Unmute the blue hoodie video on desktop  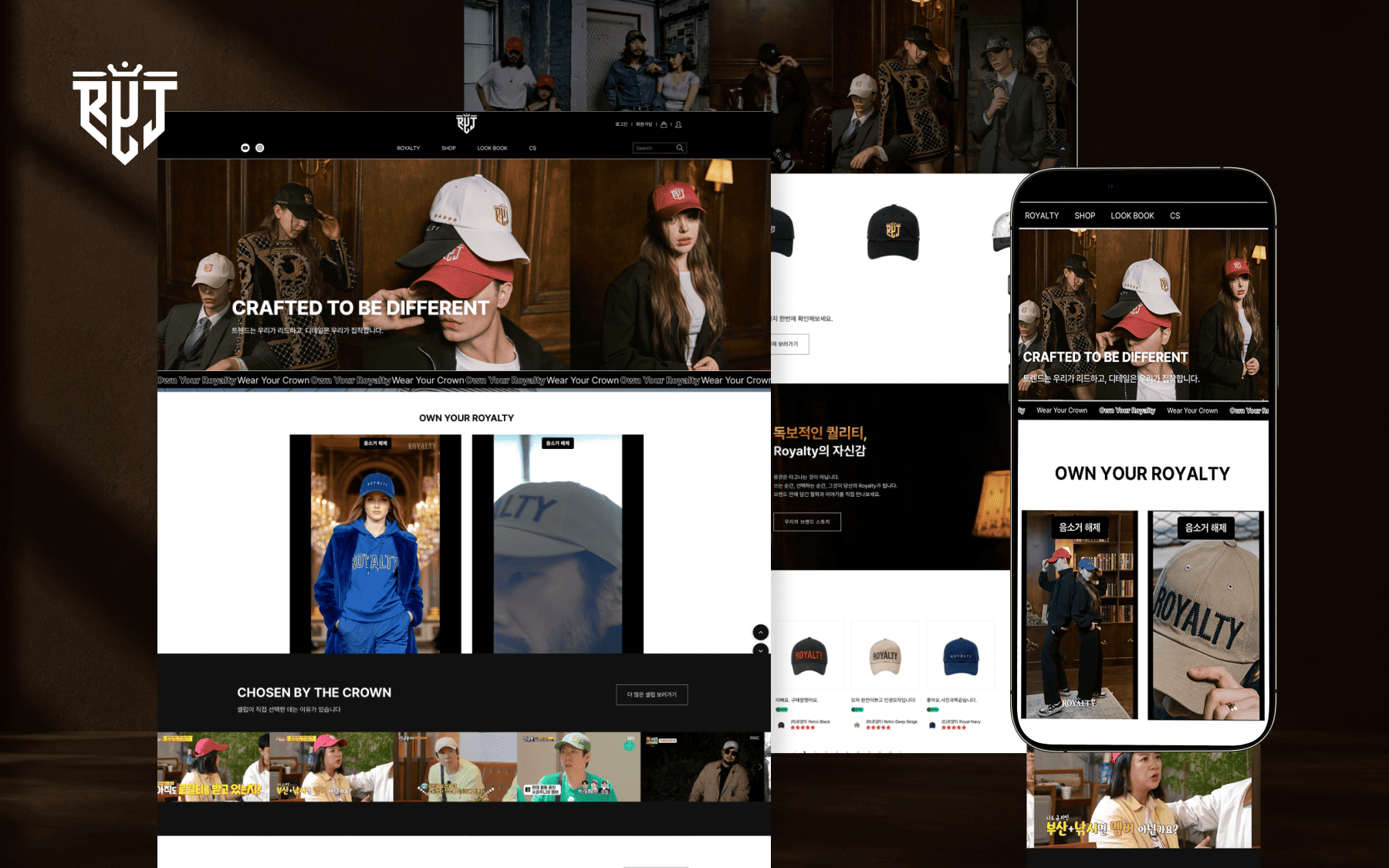(x=376, y=444)
